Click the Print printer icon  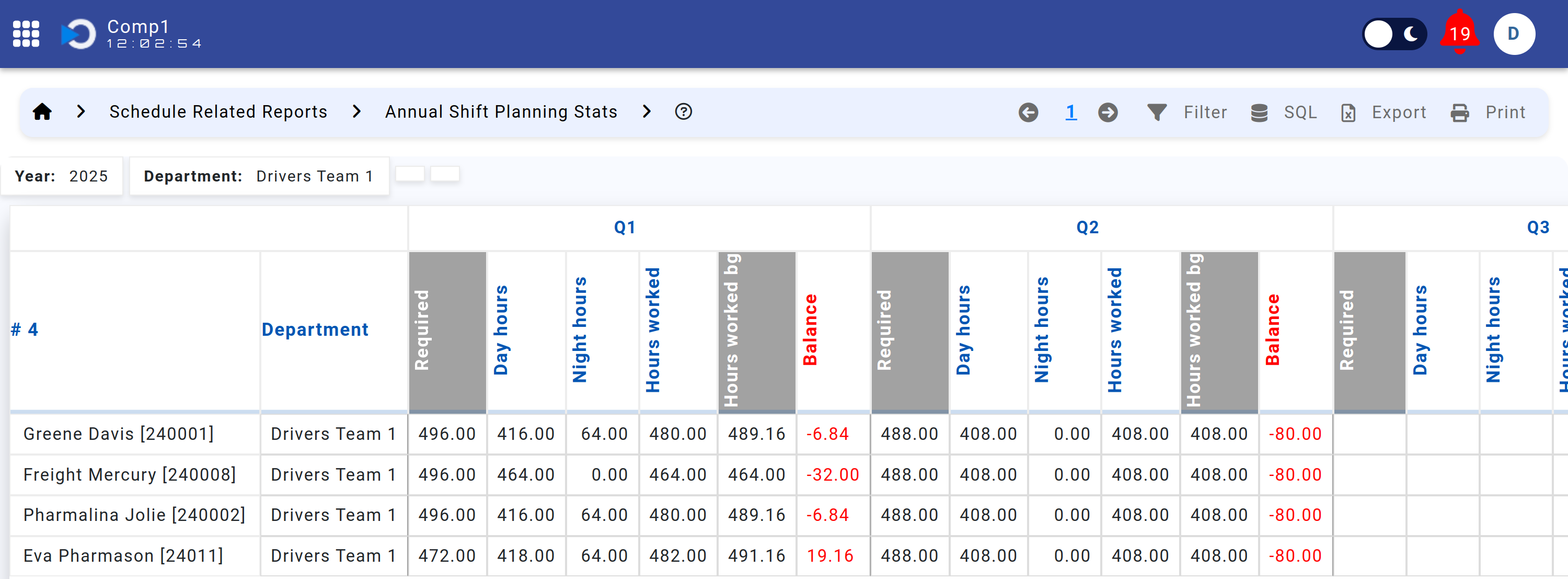tap(1460, 112)
